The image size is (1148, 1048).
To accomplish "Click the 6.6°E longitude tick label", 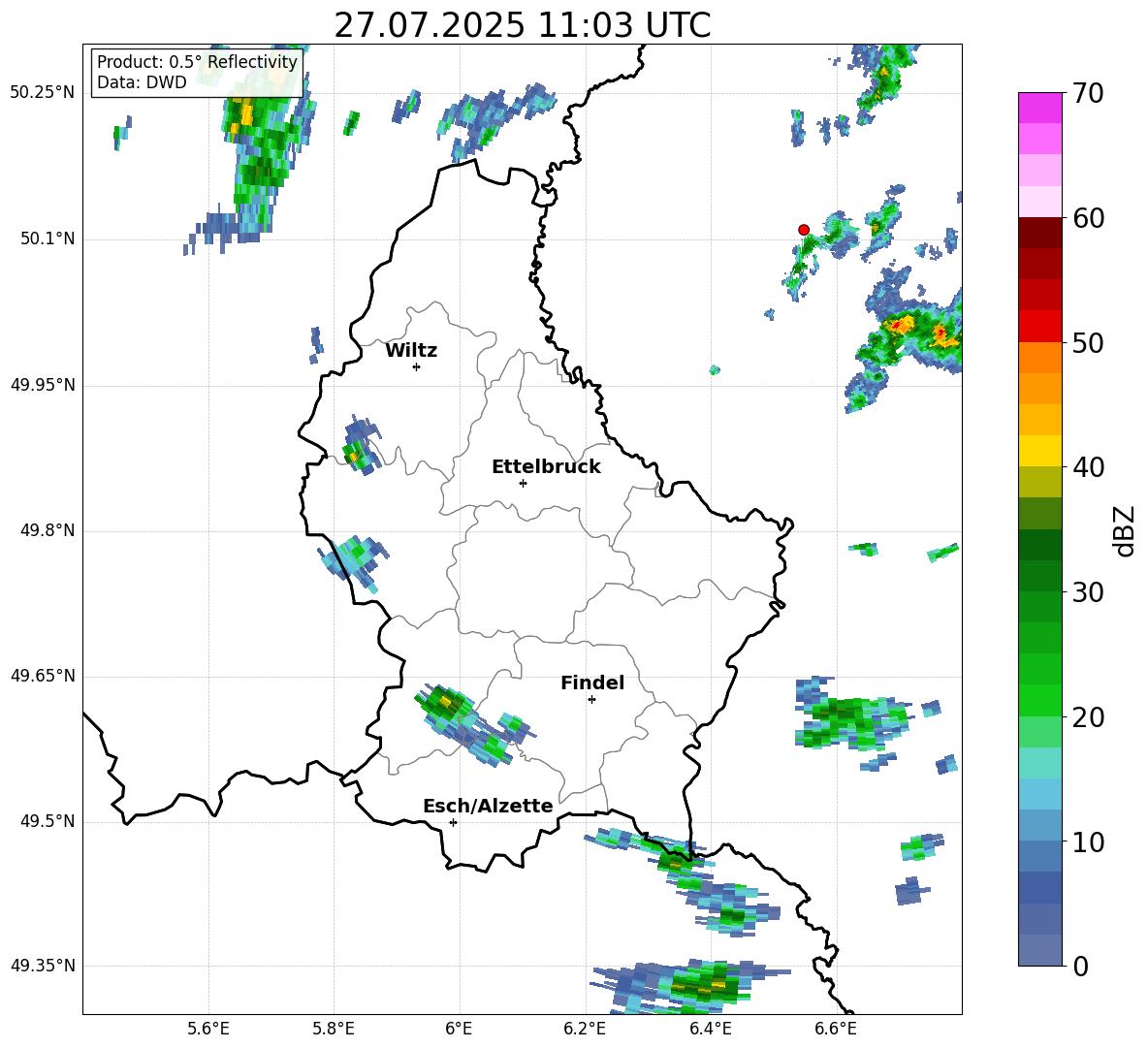I will 836,1029.
